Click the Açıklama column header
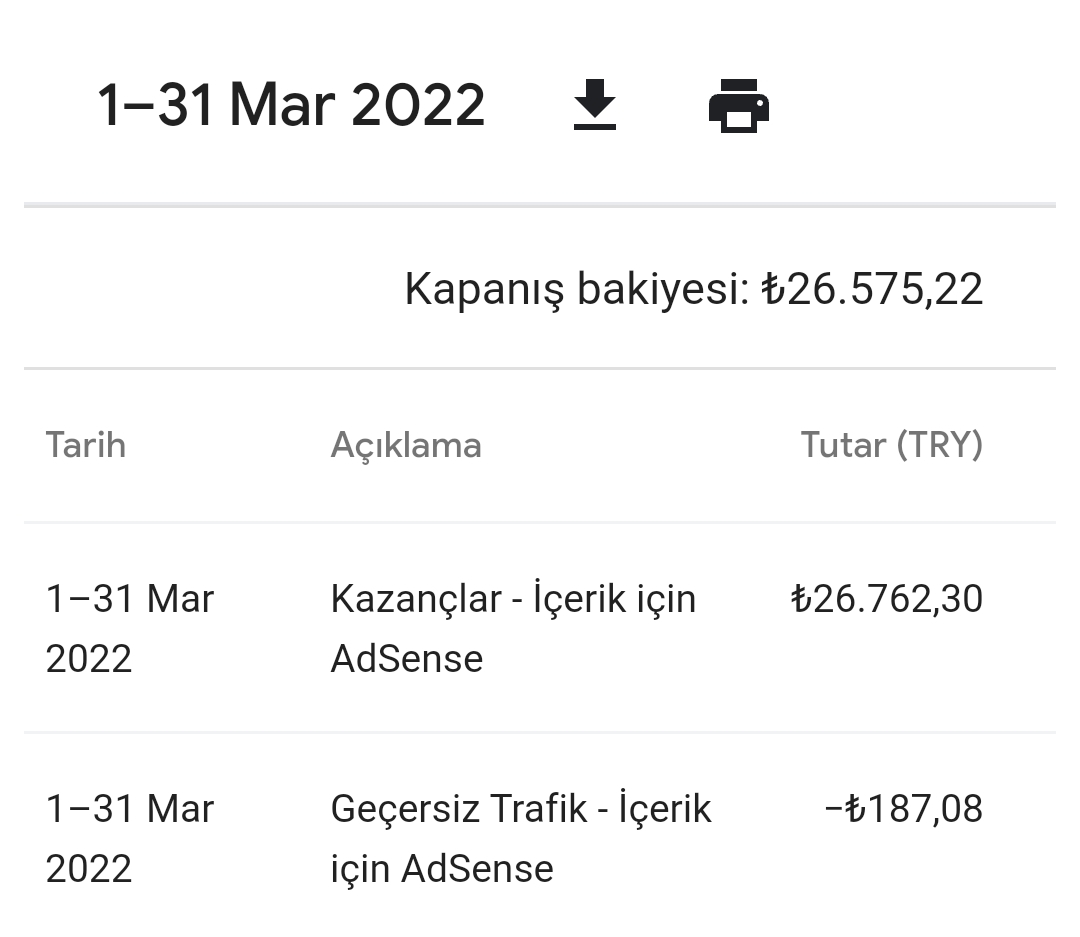 [x=406, y=445]
